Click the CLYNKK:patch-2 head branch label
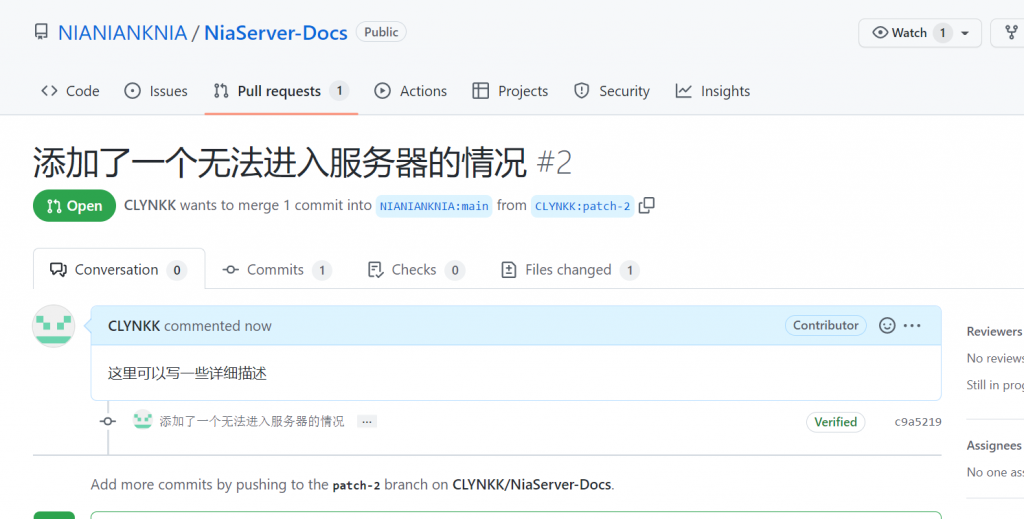This screenshot has width=1024, height=519. click(583, 206)
